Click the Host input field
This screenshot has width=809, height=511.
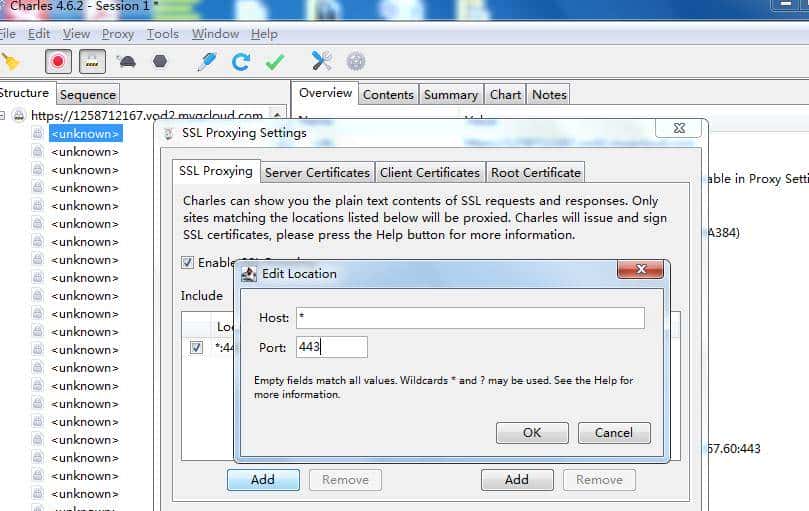469,318
